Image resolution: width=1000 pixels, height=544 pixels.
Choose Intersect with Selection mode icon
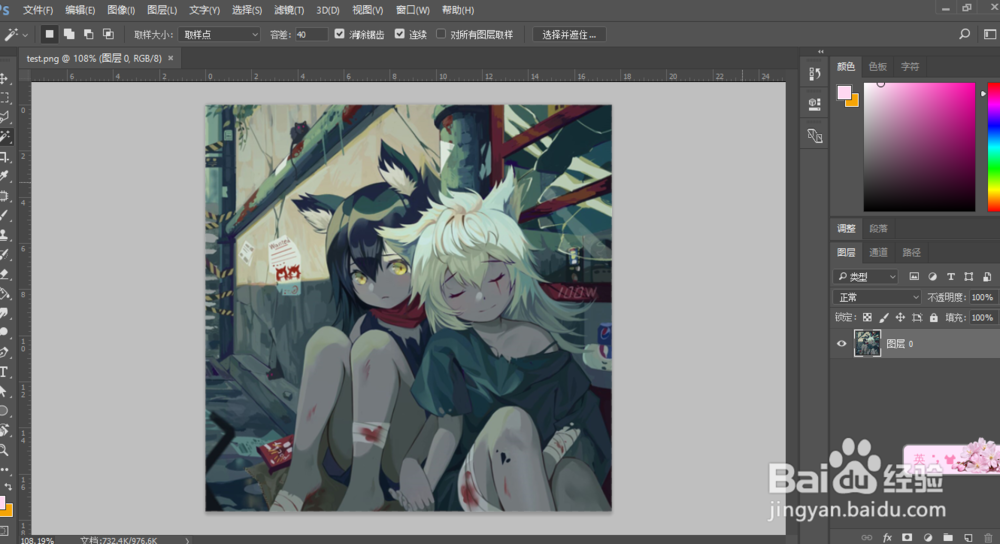(108, 34)
